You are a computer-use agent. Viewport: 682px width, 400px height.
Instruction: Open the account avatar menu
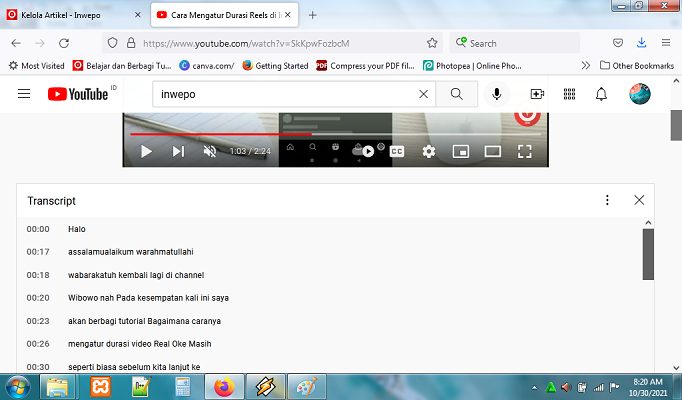pos(640,94)
